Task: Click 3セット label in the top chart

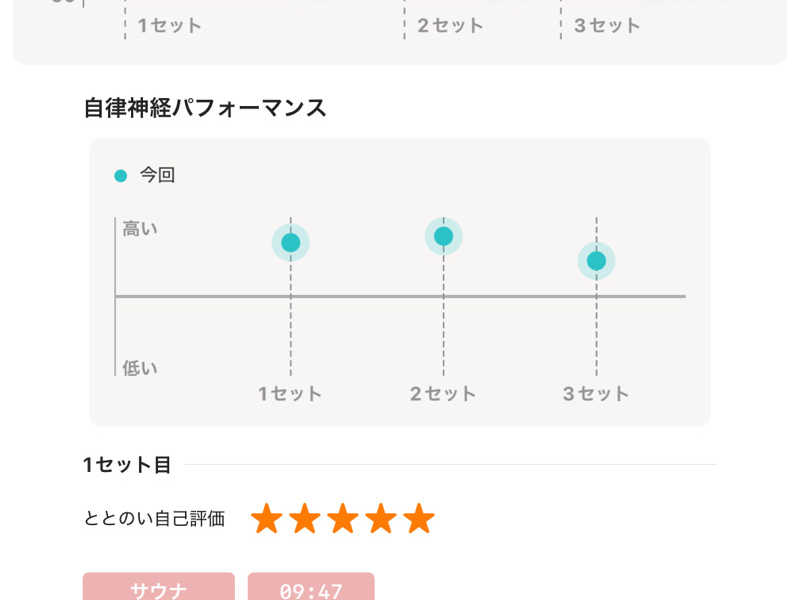Action: click(607, 26)
